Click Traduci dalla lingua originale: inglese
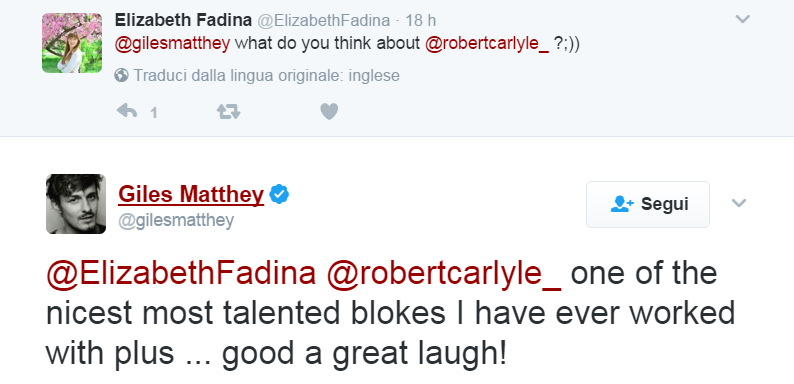 (267, 76)
